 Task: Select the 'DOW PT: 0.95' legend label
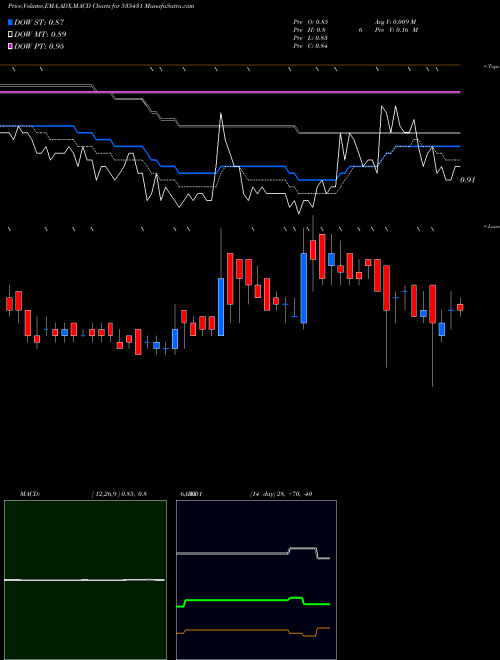(x=39, y=47)
